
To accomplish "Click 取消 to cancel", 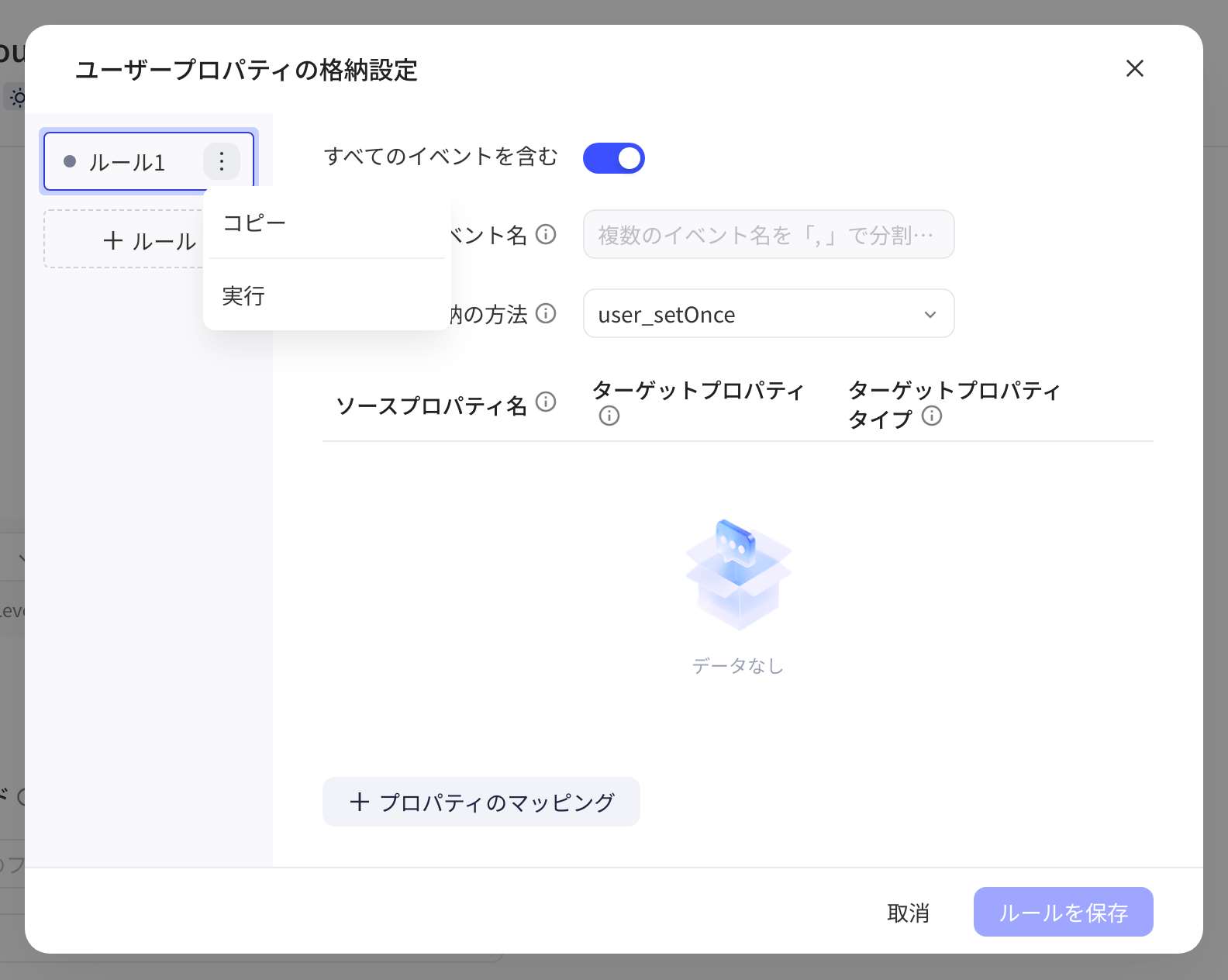I will (909, 913).
